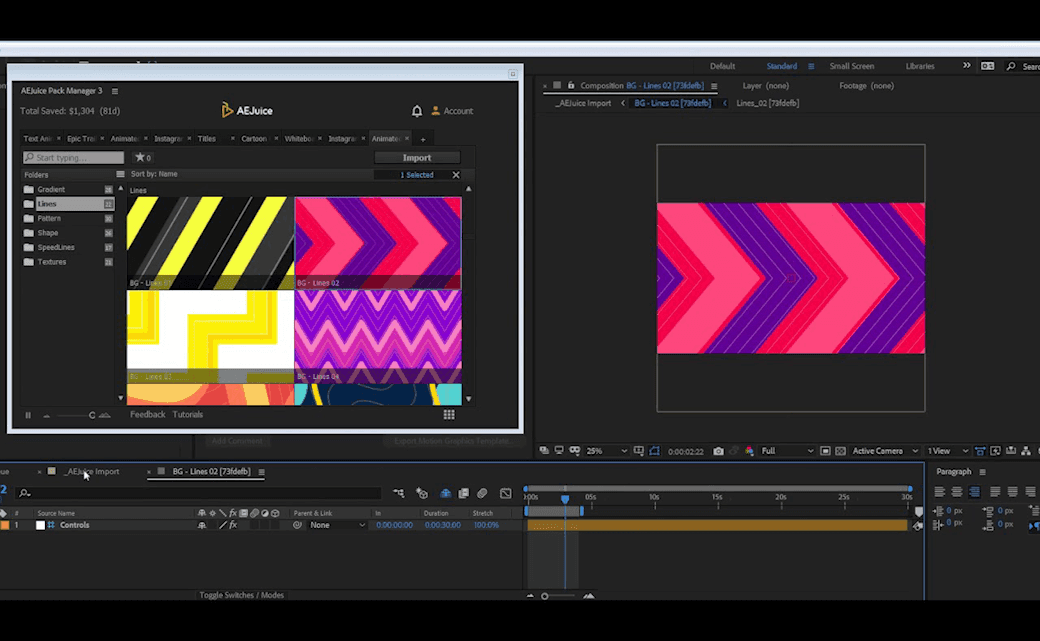Image resolution: width=1040 pixels, height=641 pixels.
Task: Switch to Libraries workspace
Action: tap(920, 66)
